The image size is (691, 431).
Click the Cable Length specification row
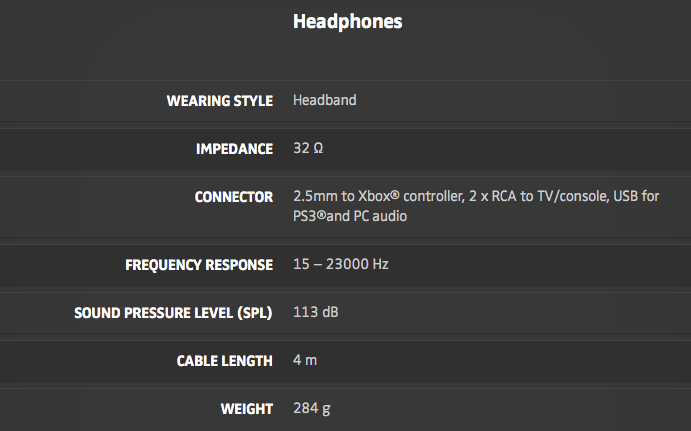(500, 360)
